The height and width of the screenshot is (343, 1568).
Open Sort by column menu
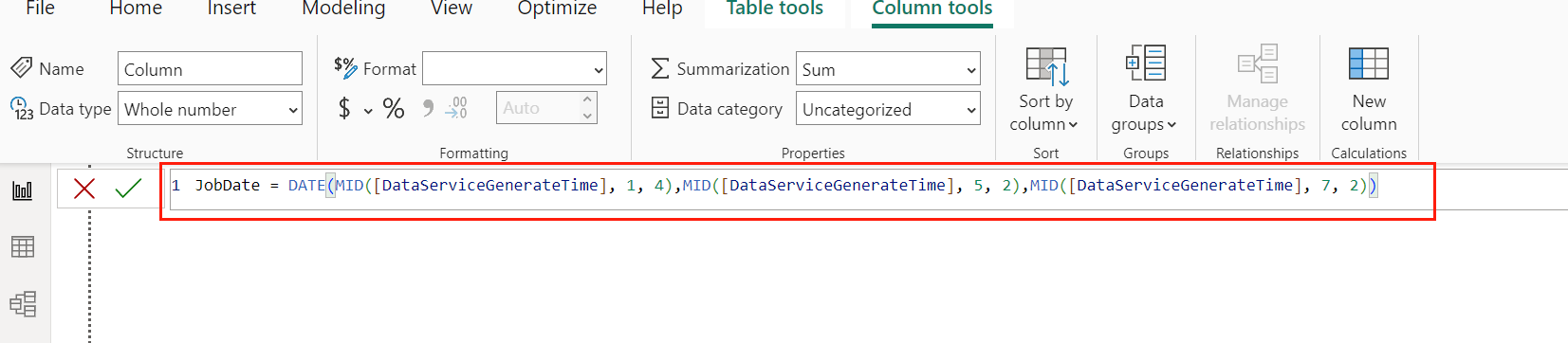[x=1045, y=90]
